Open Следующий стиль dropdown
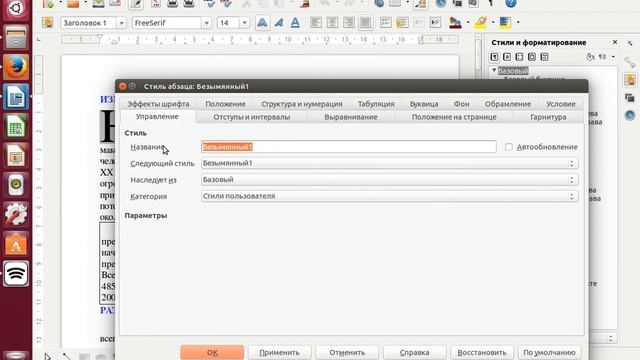640x360 pixels. click(390, 163)
